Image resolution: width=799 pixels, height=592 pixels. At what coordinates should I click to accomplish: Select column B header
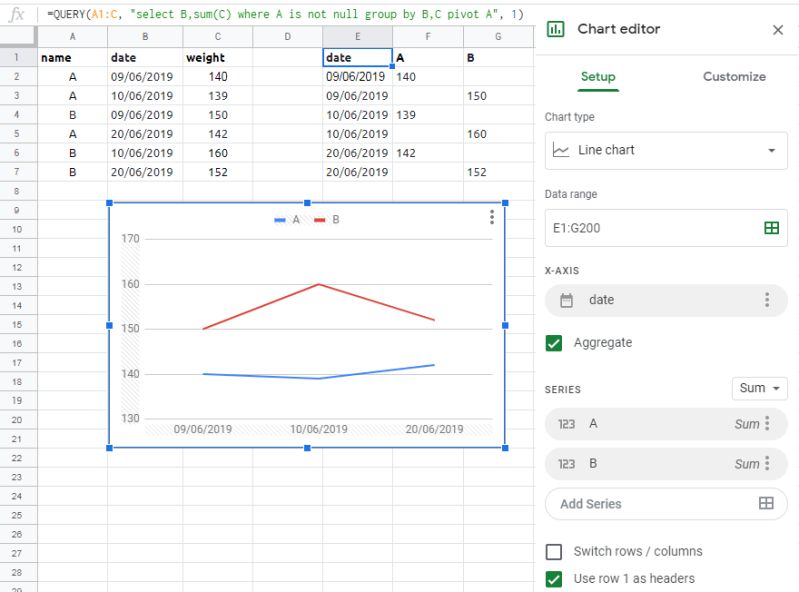pos(145,37)
